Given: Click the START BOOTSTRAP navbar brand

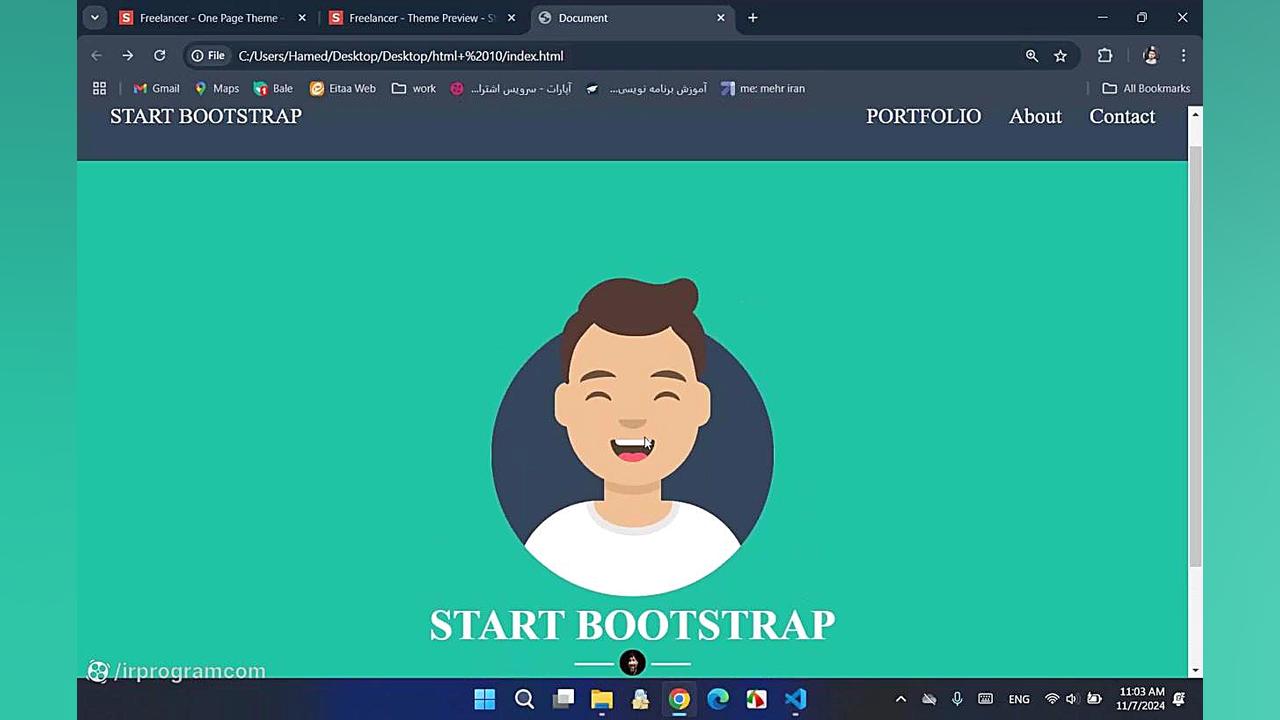Looking at the screenshot, I should (206, 116).
